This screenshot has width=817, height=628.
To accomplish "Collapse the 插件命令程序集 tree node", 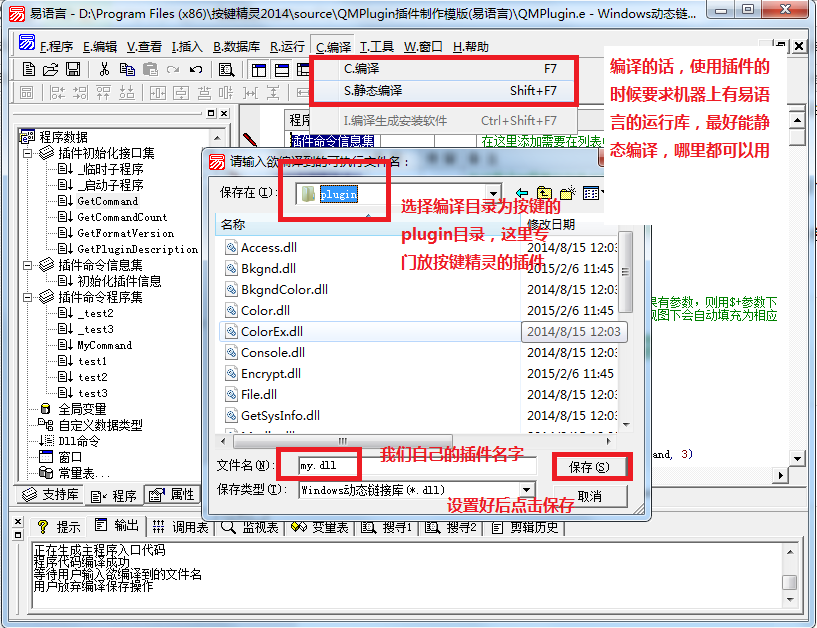I will coord(27,297).
